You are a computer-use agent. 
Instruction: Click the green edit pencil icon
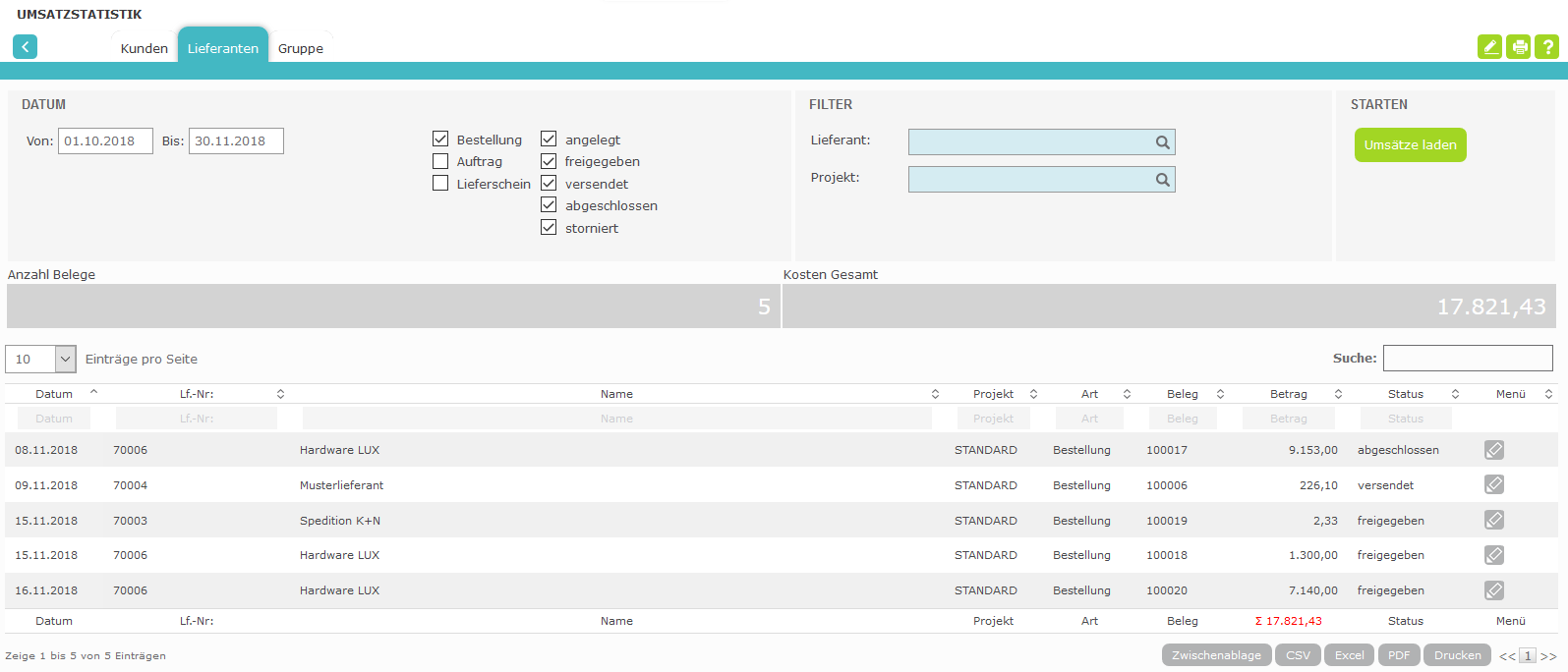[x=1489, y=46]
